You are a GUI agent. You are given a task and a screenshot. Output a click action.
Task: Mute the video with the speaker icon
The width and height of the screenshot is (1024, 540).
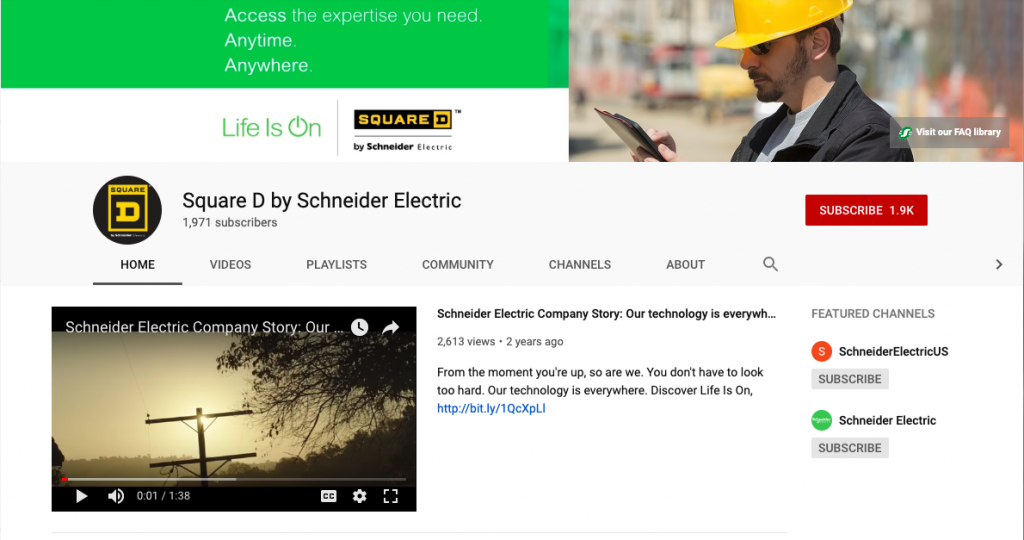tap(116, 496)
